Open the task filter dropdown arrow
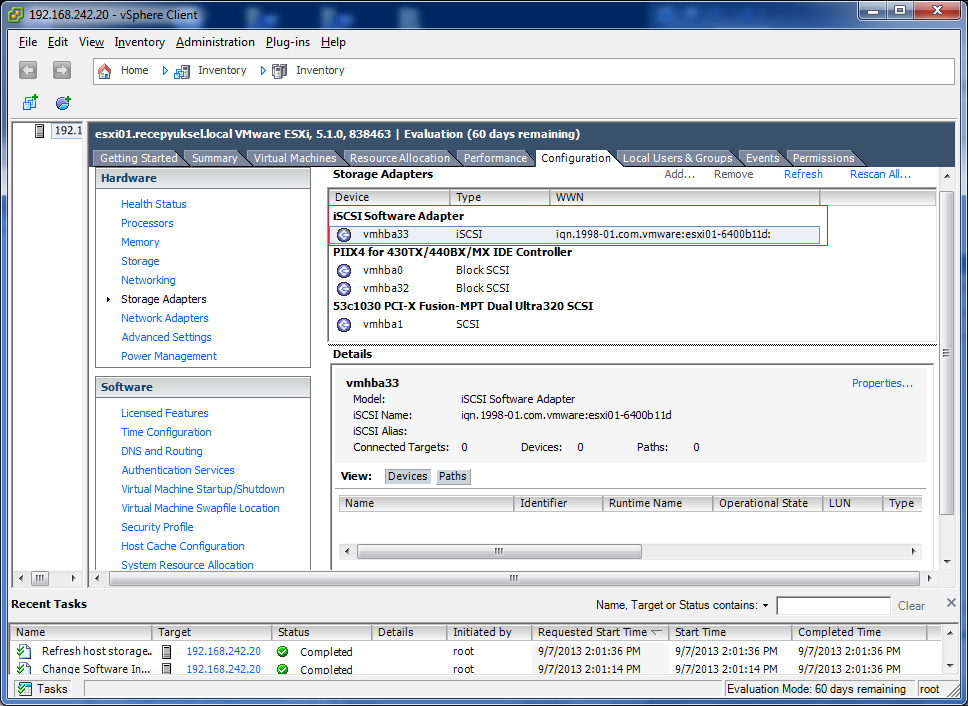Image resolution: width=968 pixels, height=706 pixels. tap(766, 606)
